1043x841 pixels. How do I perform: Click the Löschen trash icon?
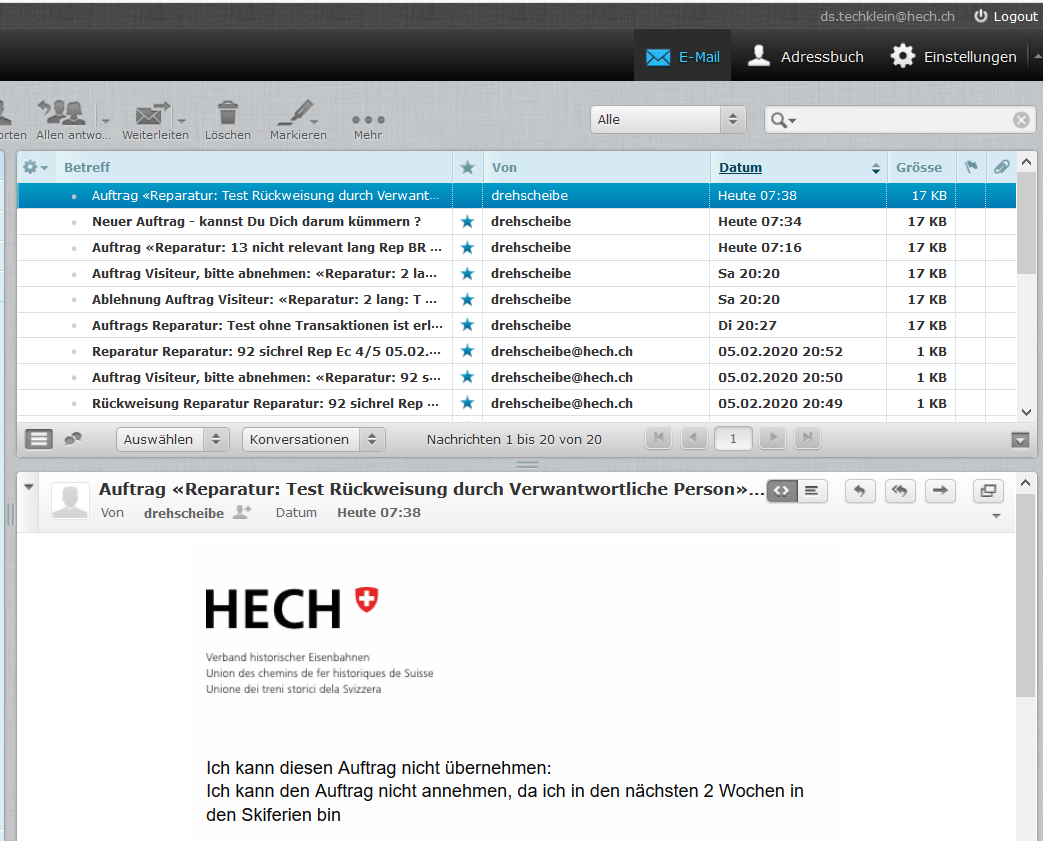228,113
